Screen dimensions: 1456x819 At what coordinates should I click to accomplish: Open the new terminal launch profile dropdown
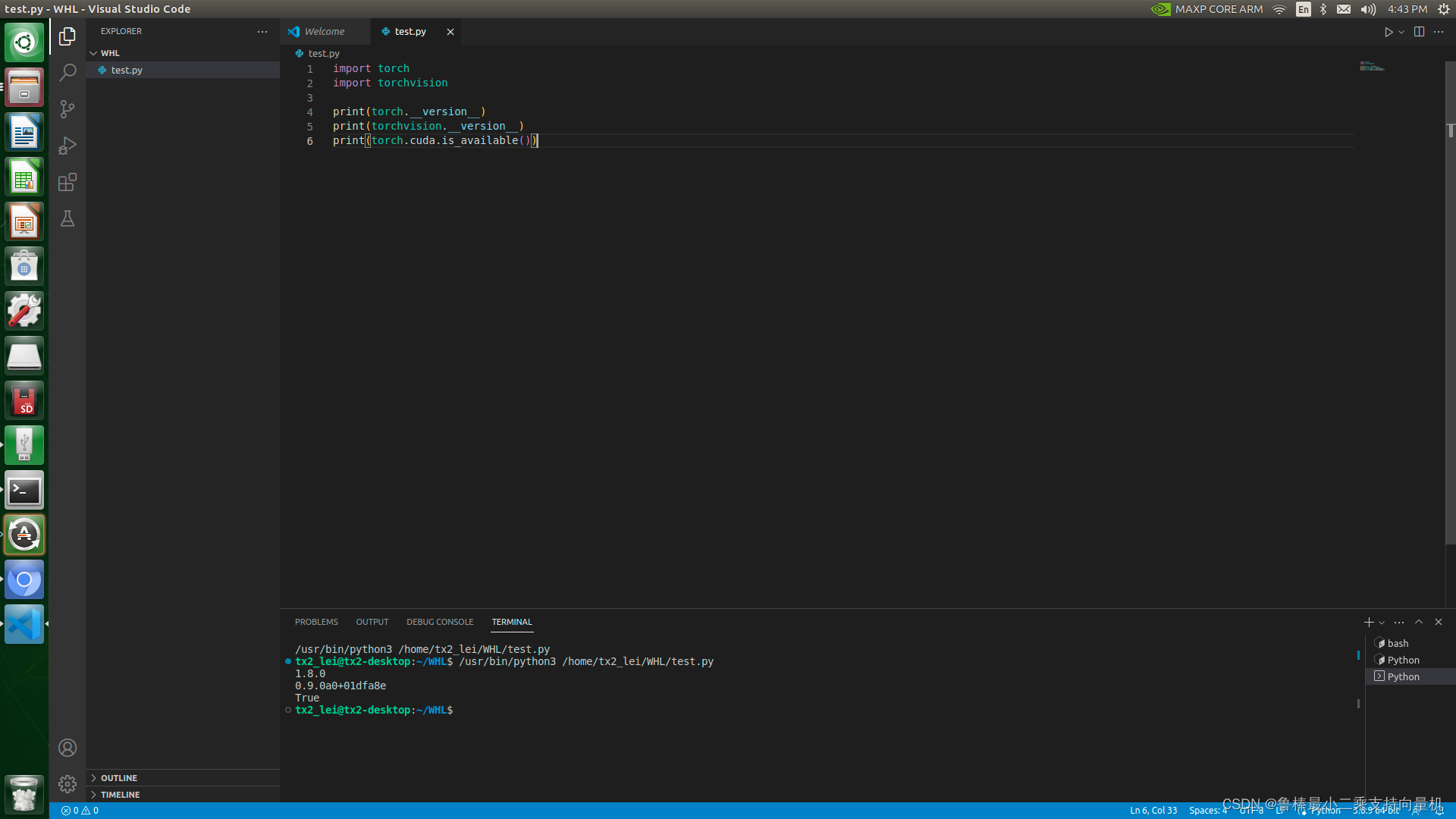1382,623
